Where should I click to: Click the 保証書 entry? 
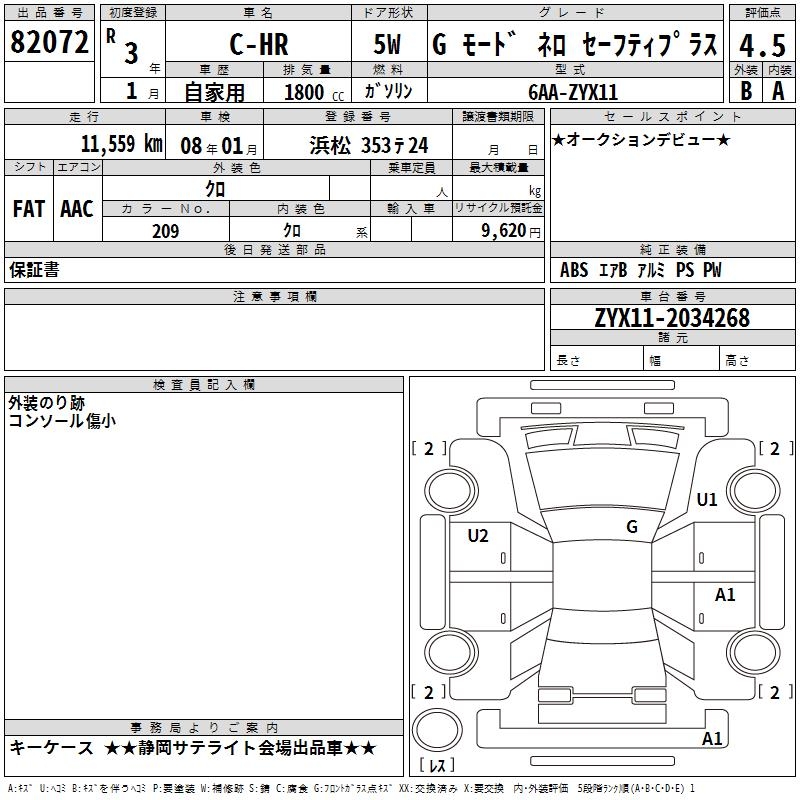pos(34,269)
